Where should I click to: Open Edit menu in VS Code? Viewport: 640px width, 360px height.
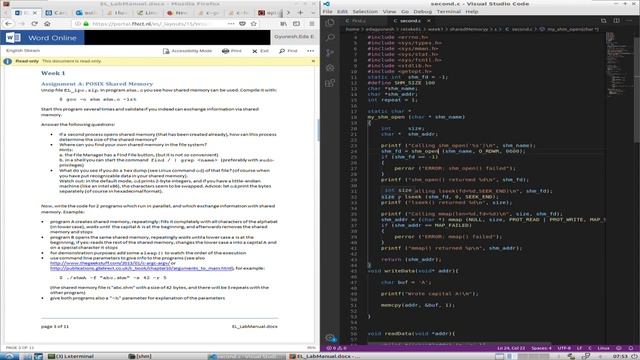[x=342, y=11]
